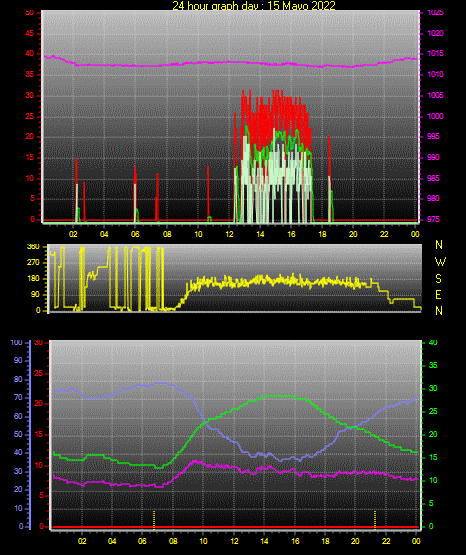This screenshot has width=466, height=555.
Task: Click the S compass direction label
Action: tap(439, 279)
